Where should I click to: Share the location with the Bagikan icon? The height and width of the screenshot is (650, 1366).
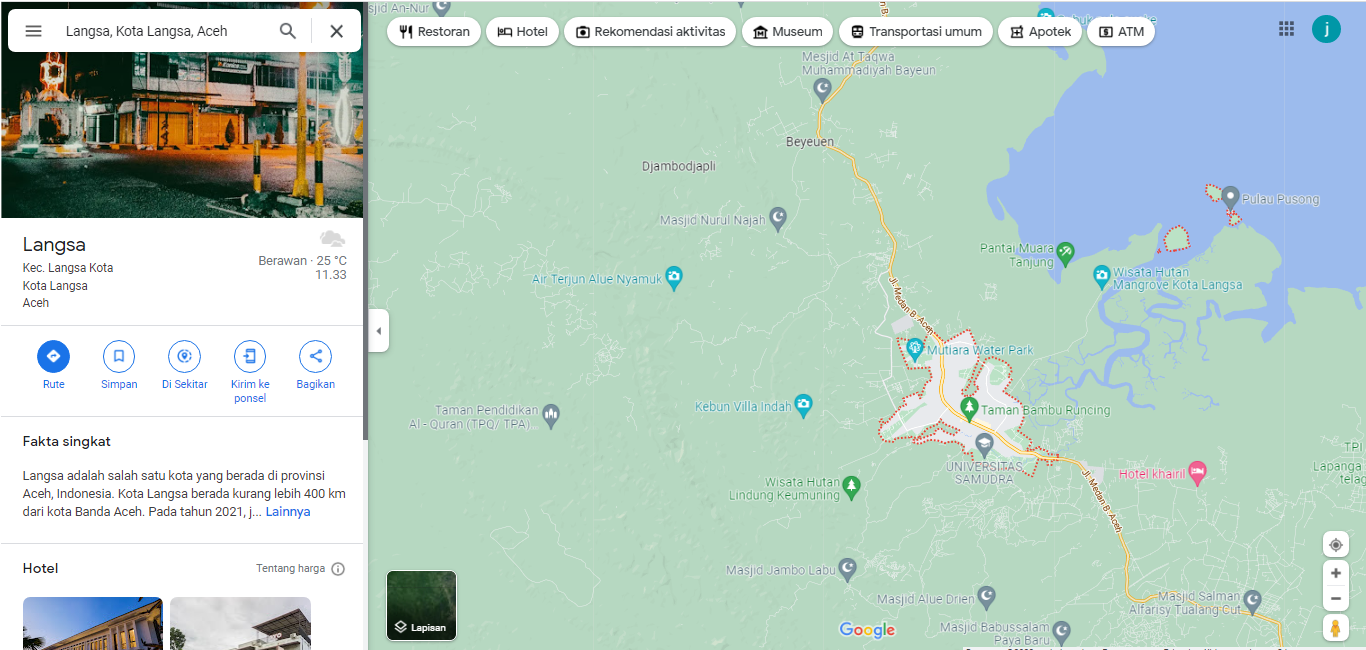pos(315,356)
